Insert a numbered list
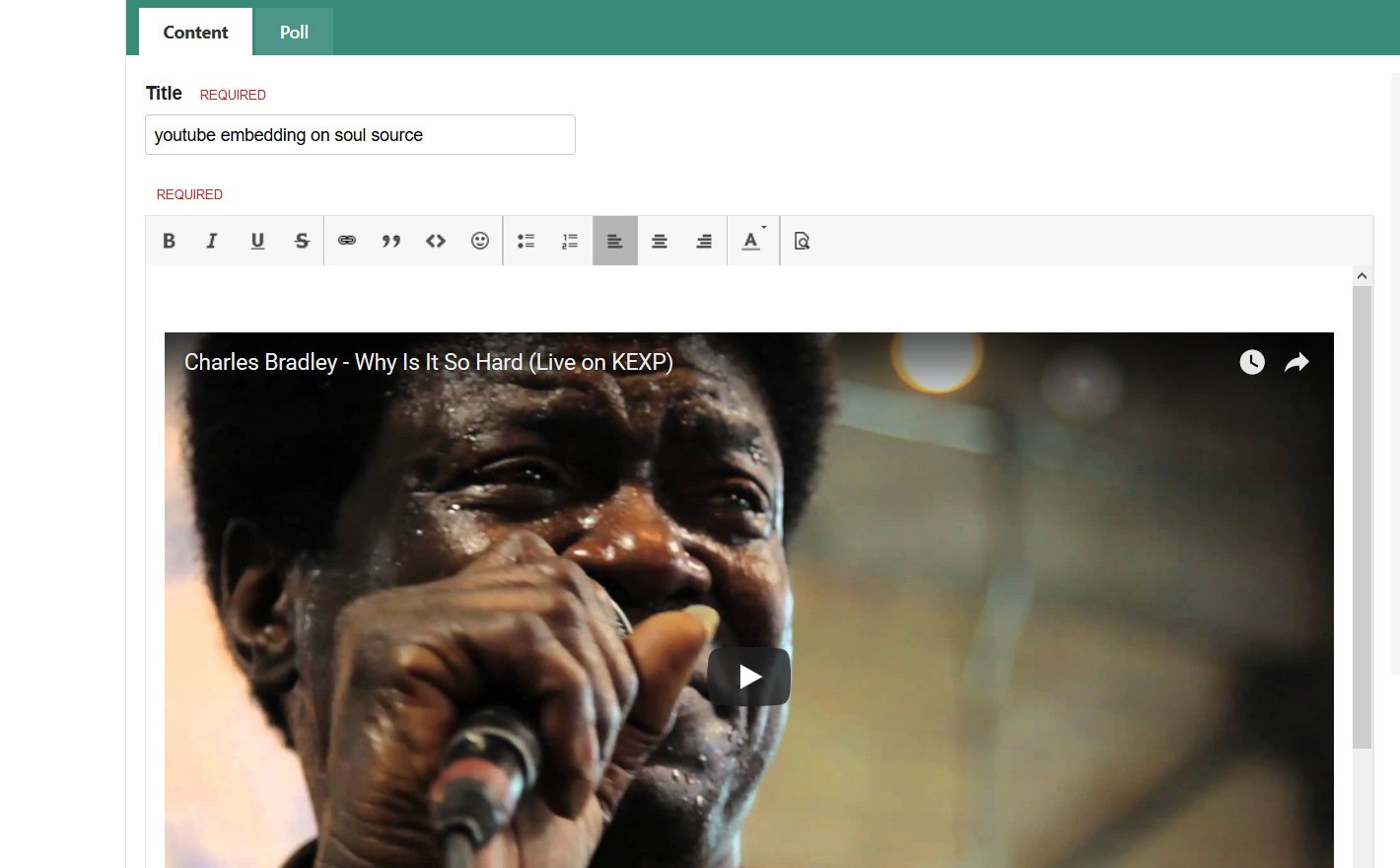This screenshot has width=1400, height=868. 570,241
